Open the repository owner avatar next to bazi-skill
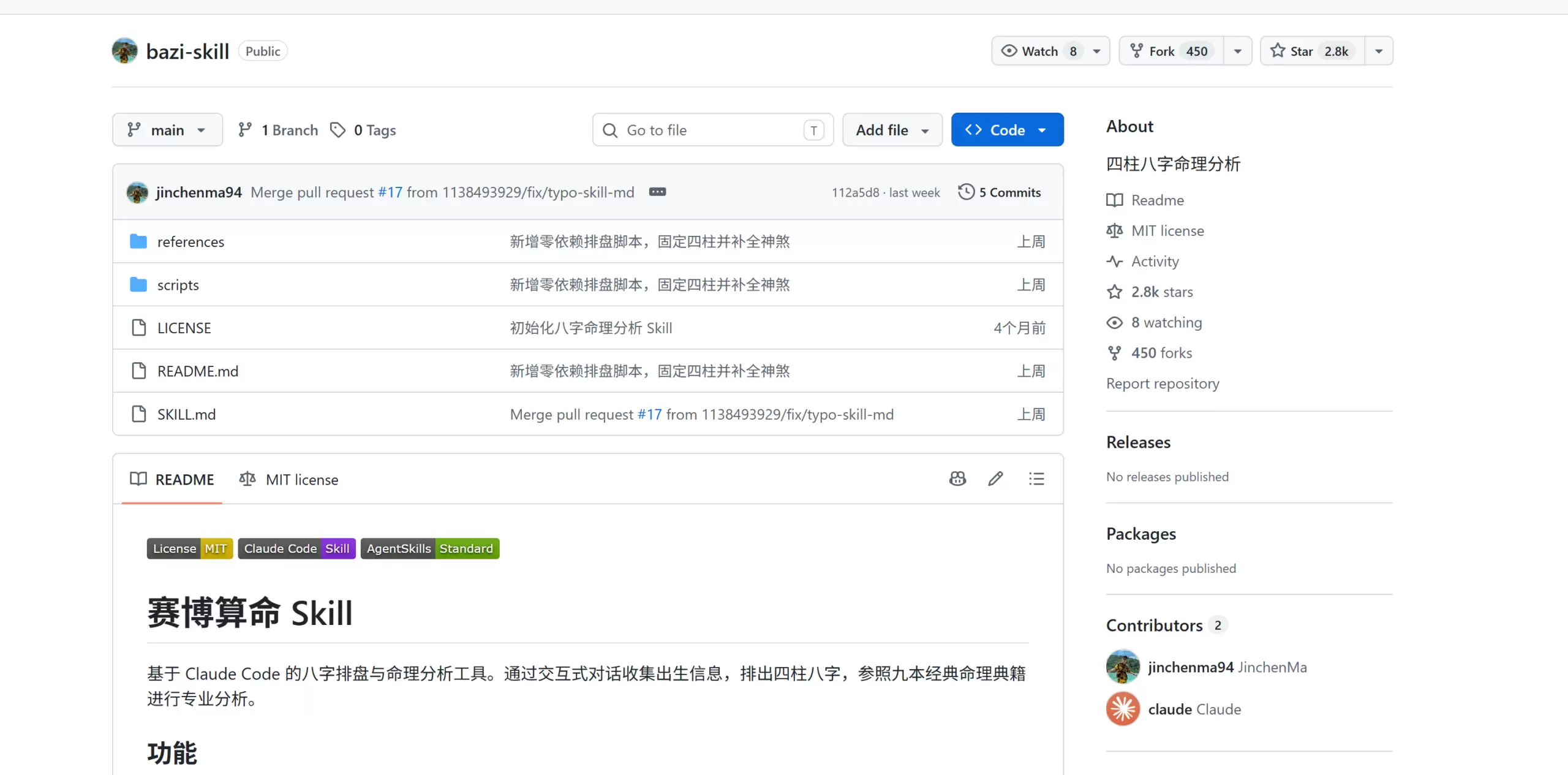Image resolution: width=1568 pixels, height=775 pixels. tap(124, 51)
